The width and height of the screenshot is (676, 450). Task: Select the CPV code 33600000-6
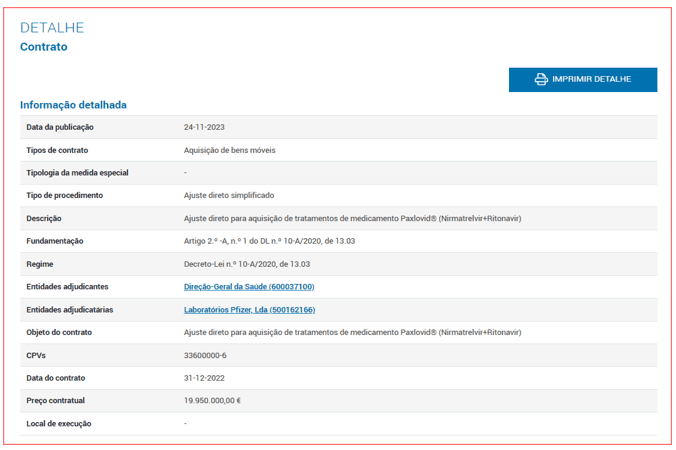[204, 355]
